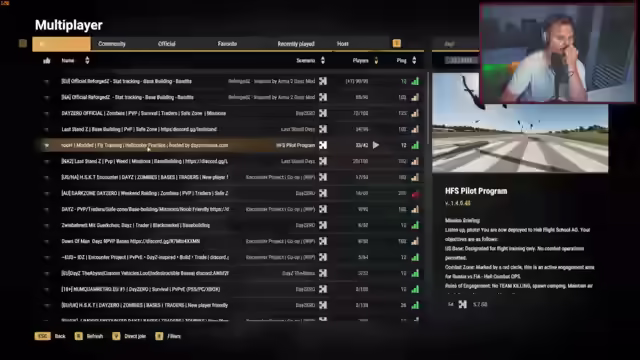
Task: Select the NA Official ReforgedZ server name
Action: tap(127, 97)
